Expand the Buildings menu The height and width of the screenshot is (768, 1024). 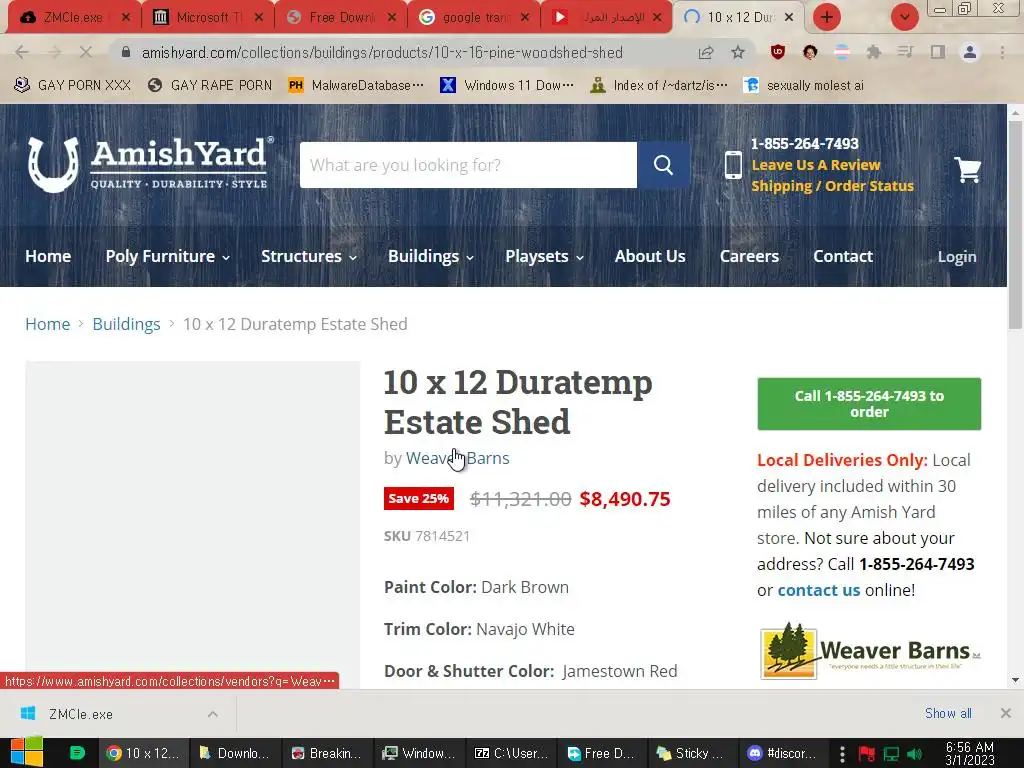click(431, 256)
